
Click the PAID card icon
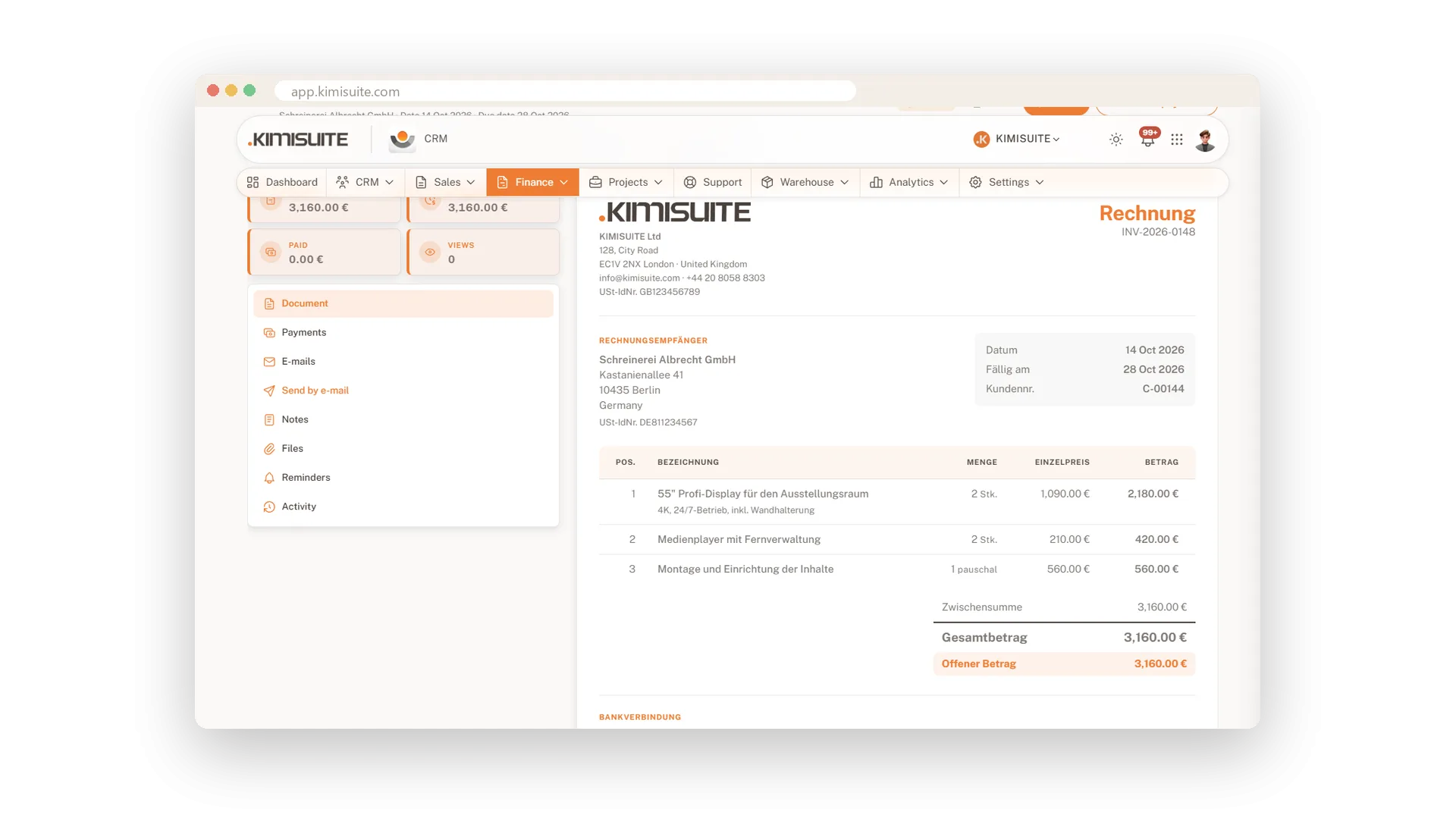[x=271, y=253]
